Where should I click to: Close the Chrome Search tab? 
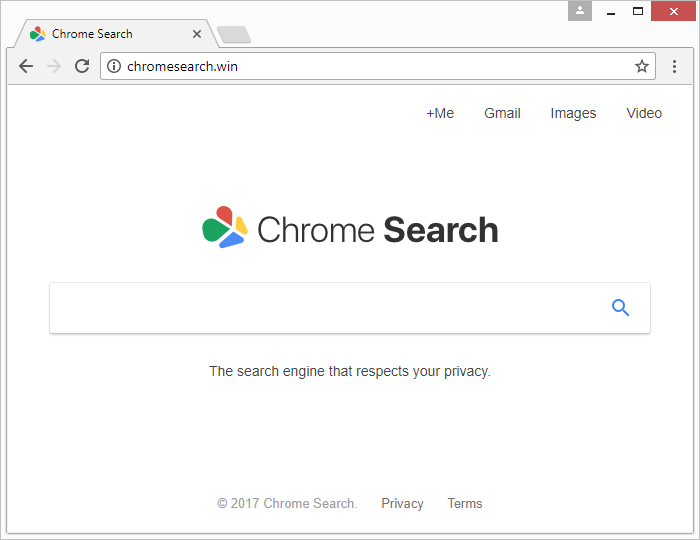tap(197, 34)
